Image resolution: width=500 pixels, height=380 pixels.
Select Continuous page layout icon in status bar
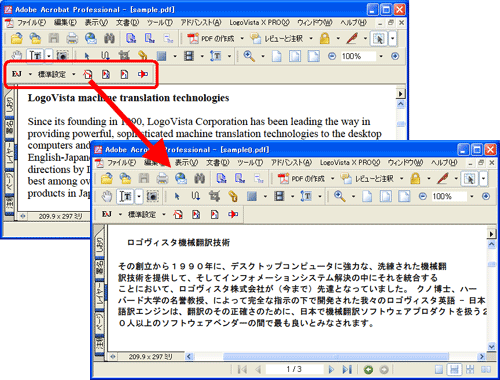pos(454,369)
